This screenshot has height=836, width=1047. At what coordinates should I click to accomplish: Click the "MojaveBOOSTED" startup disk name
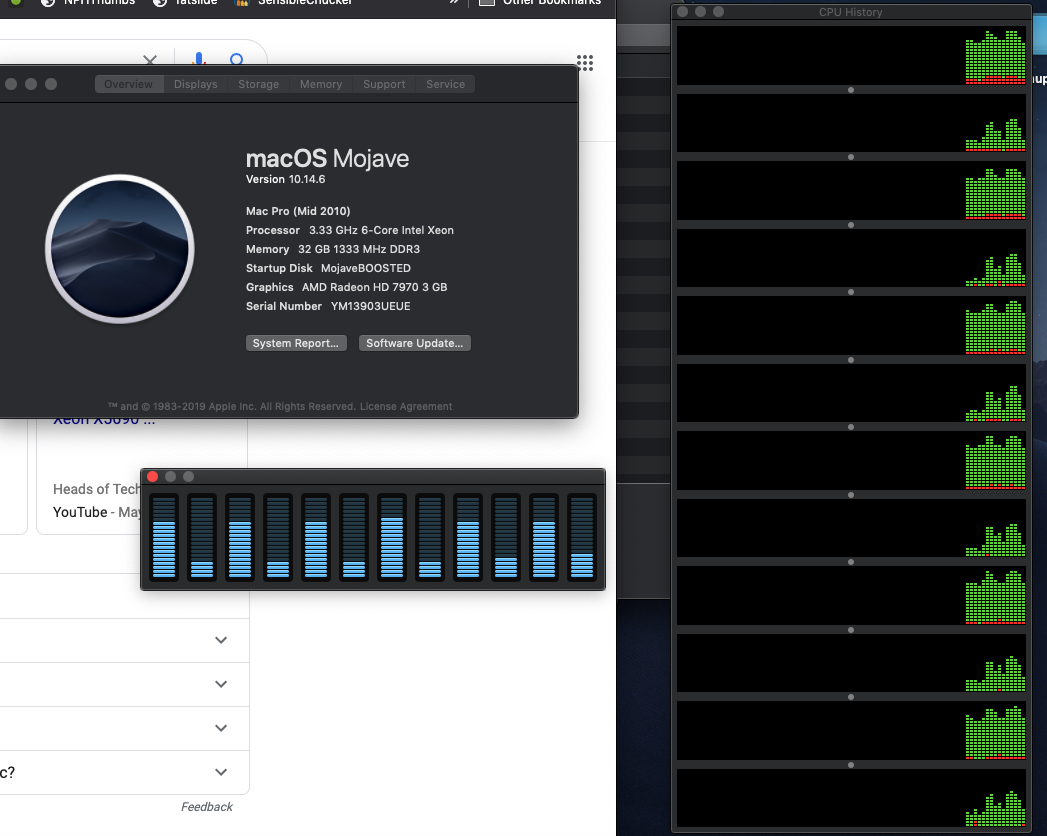(366, 268)
